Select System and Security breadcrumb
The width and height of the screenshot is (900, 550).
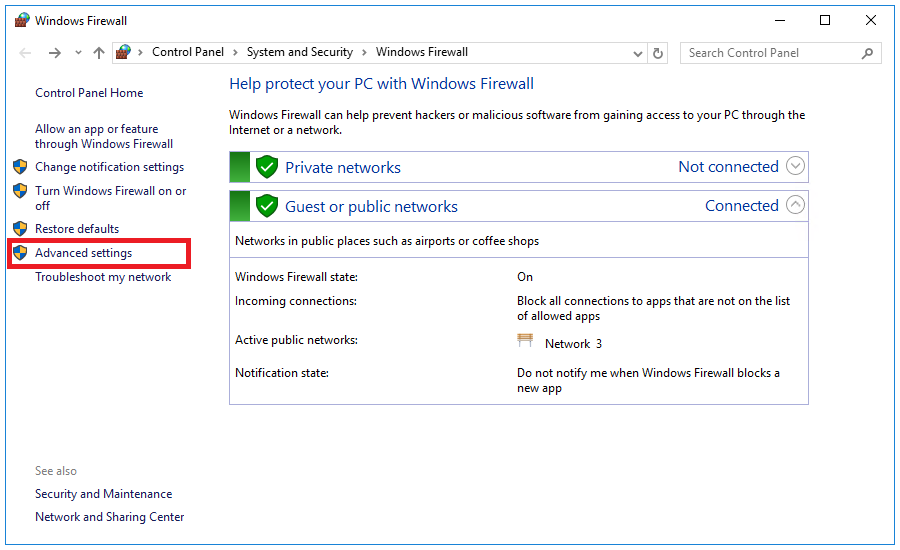(x=300, y=52)
